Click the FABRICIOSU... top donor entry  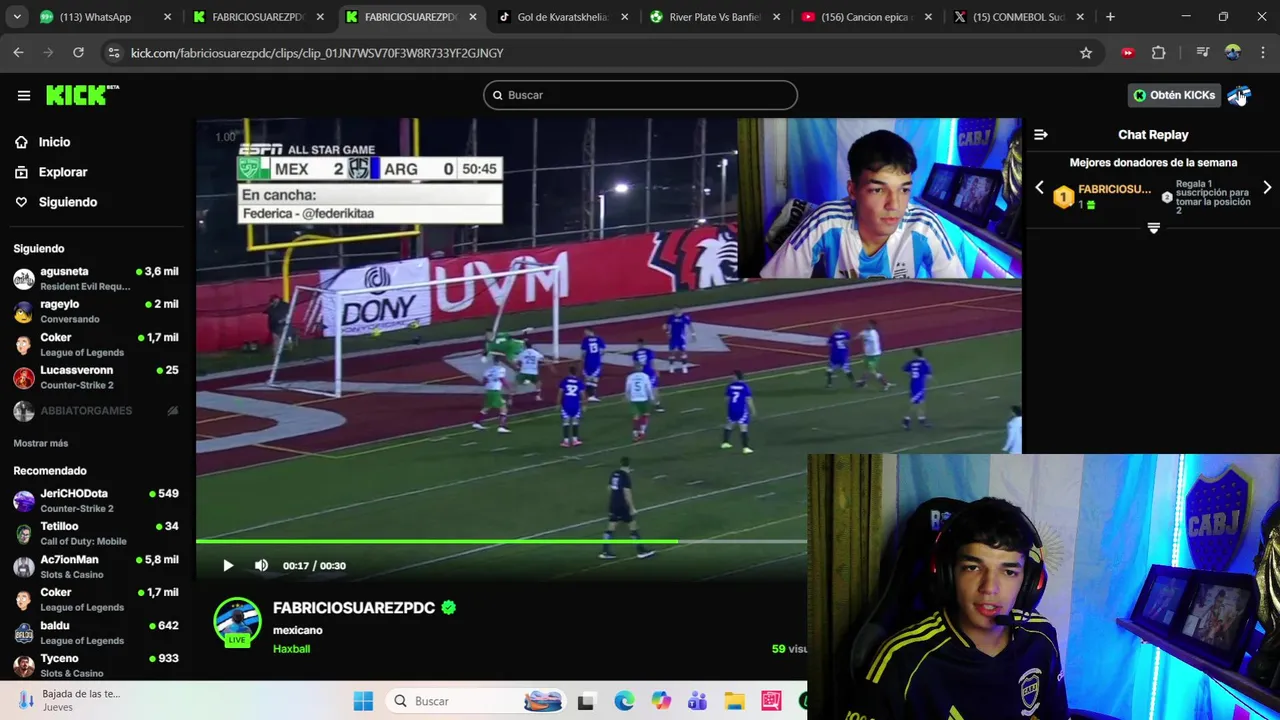[x=1103, y=196]
